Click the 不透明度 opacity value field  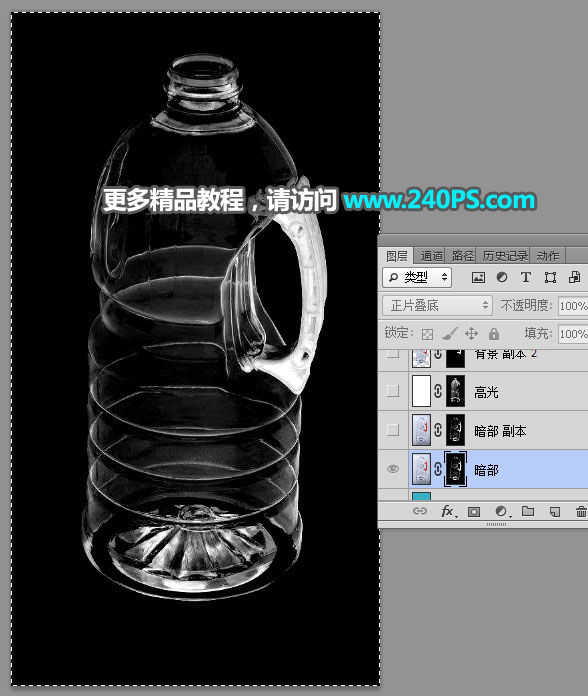(x=573, y=306)
